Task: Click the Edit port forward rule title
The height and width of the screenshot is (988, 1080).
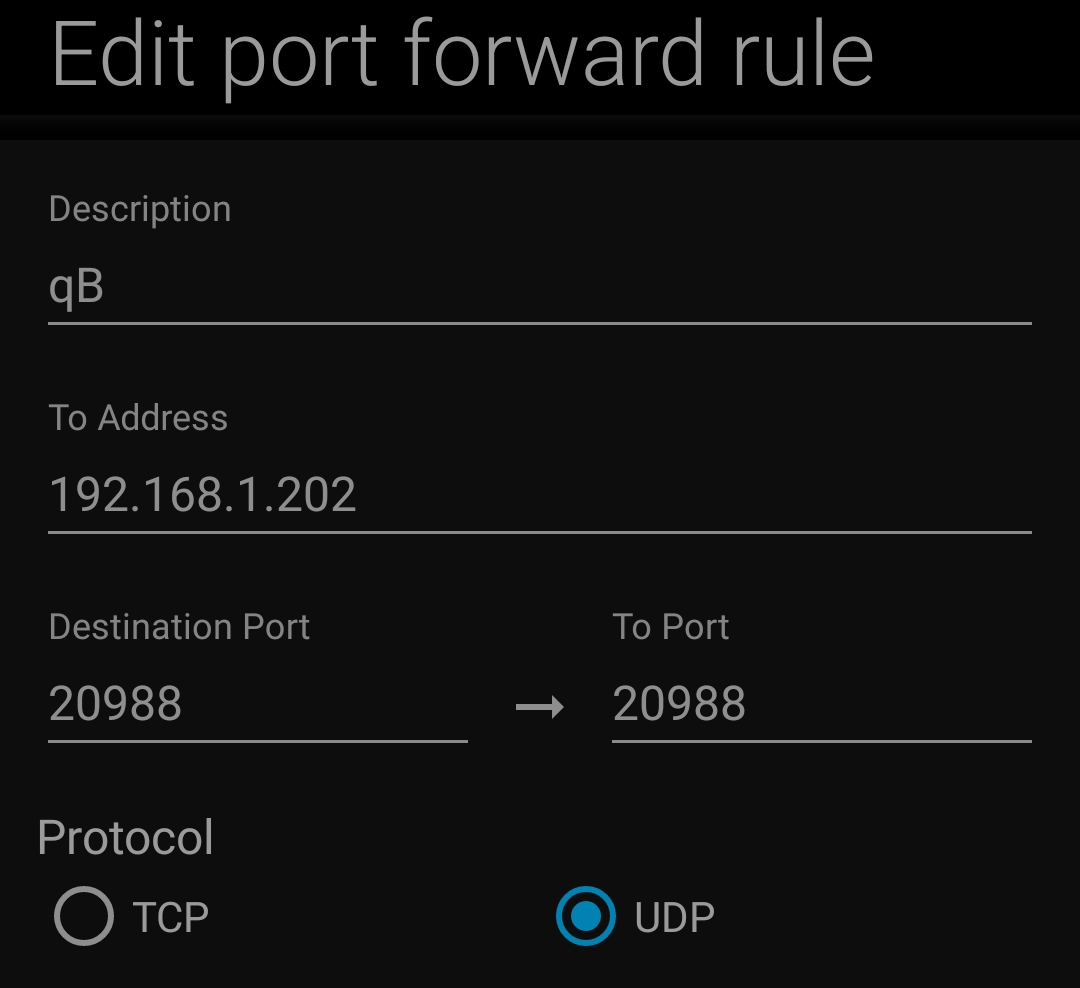Action: pyautogui.click(x=462, y=55)
